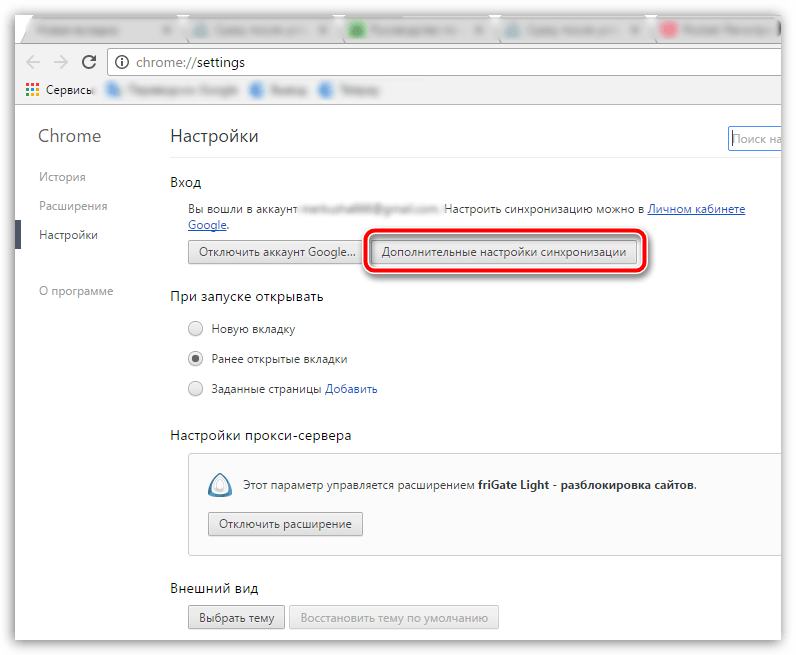Screen dimensions: 796x655
Task: Click the Внешний вид heading
Action: coord(214,588)
